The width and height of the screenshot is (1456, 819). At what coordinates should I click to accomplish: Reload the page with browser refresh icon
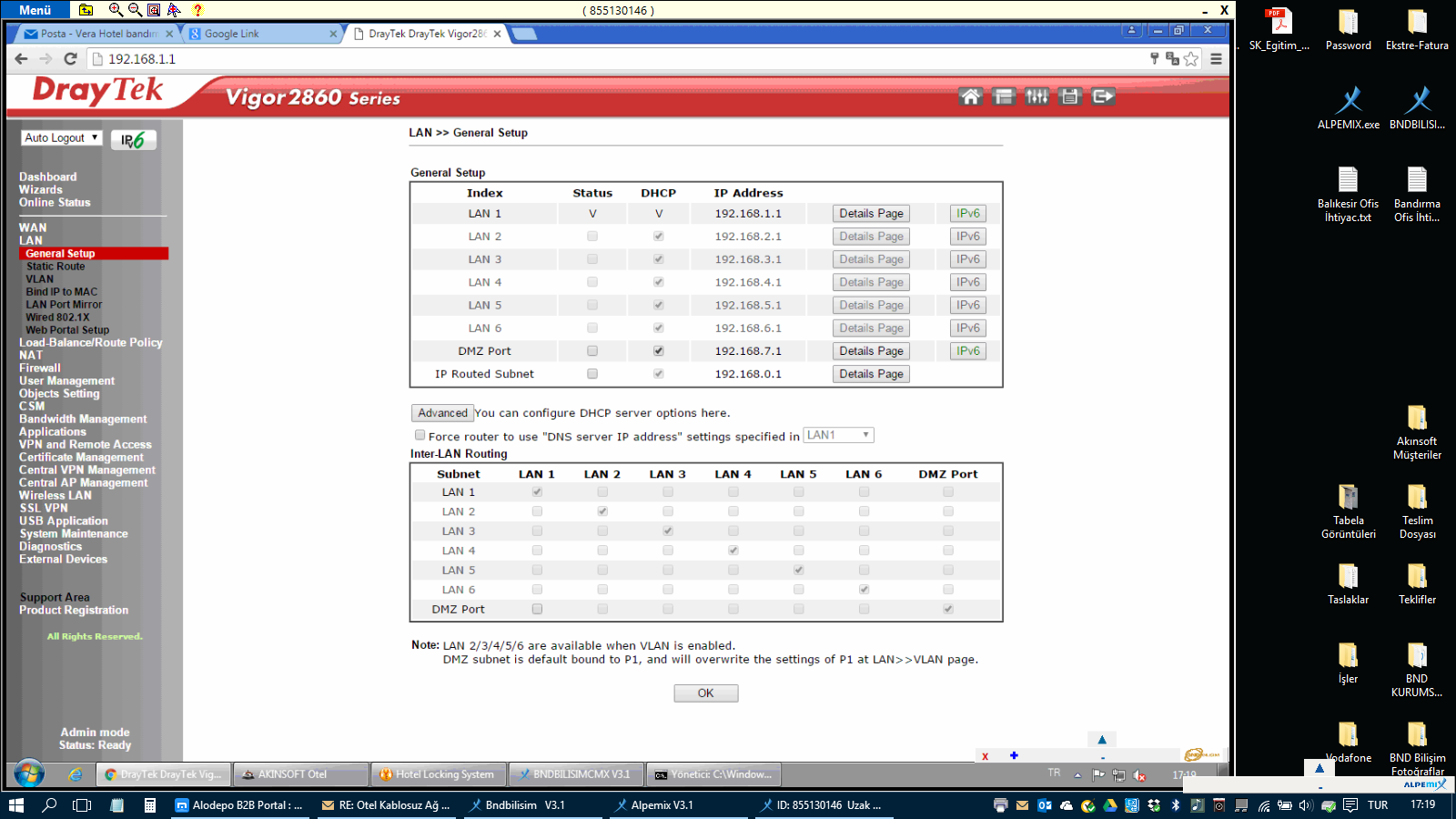[70, 59]
